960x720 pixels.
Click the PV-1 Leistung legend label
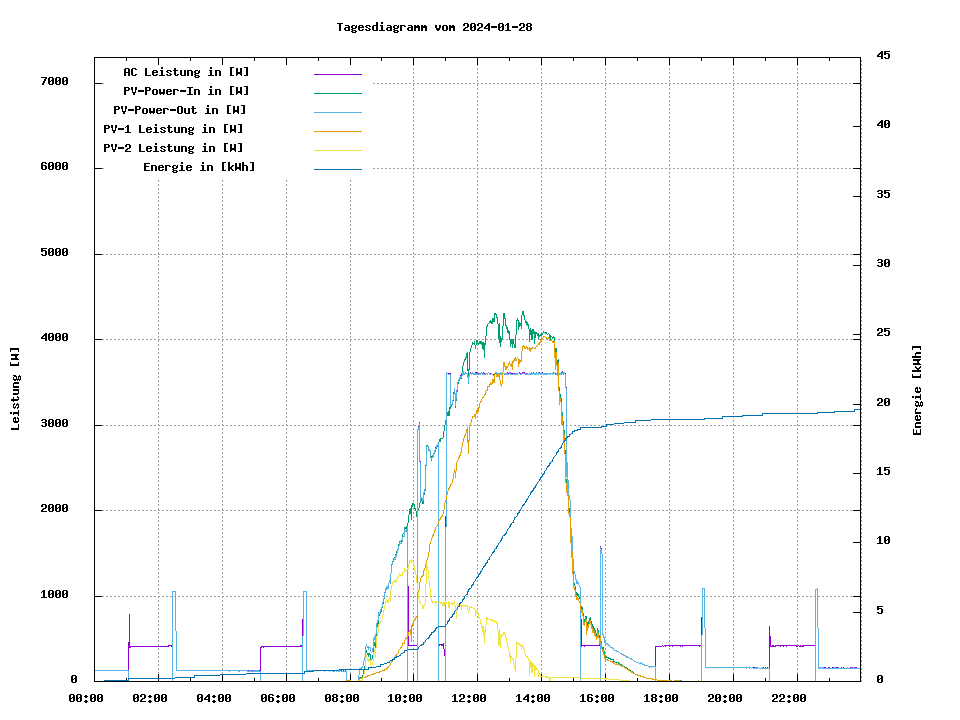point(173,129)
